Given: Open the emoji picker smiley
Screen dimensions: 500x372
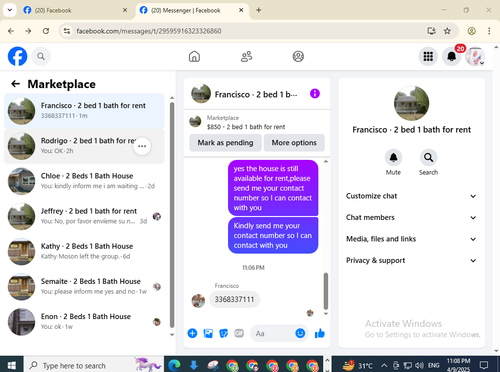Looking at the screenshot, I should 300,333.
